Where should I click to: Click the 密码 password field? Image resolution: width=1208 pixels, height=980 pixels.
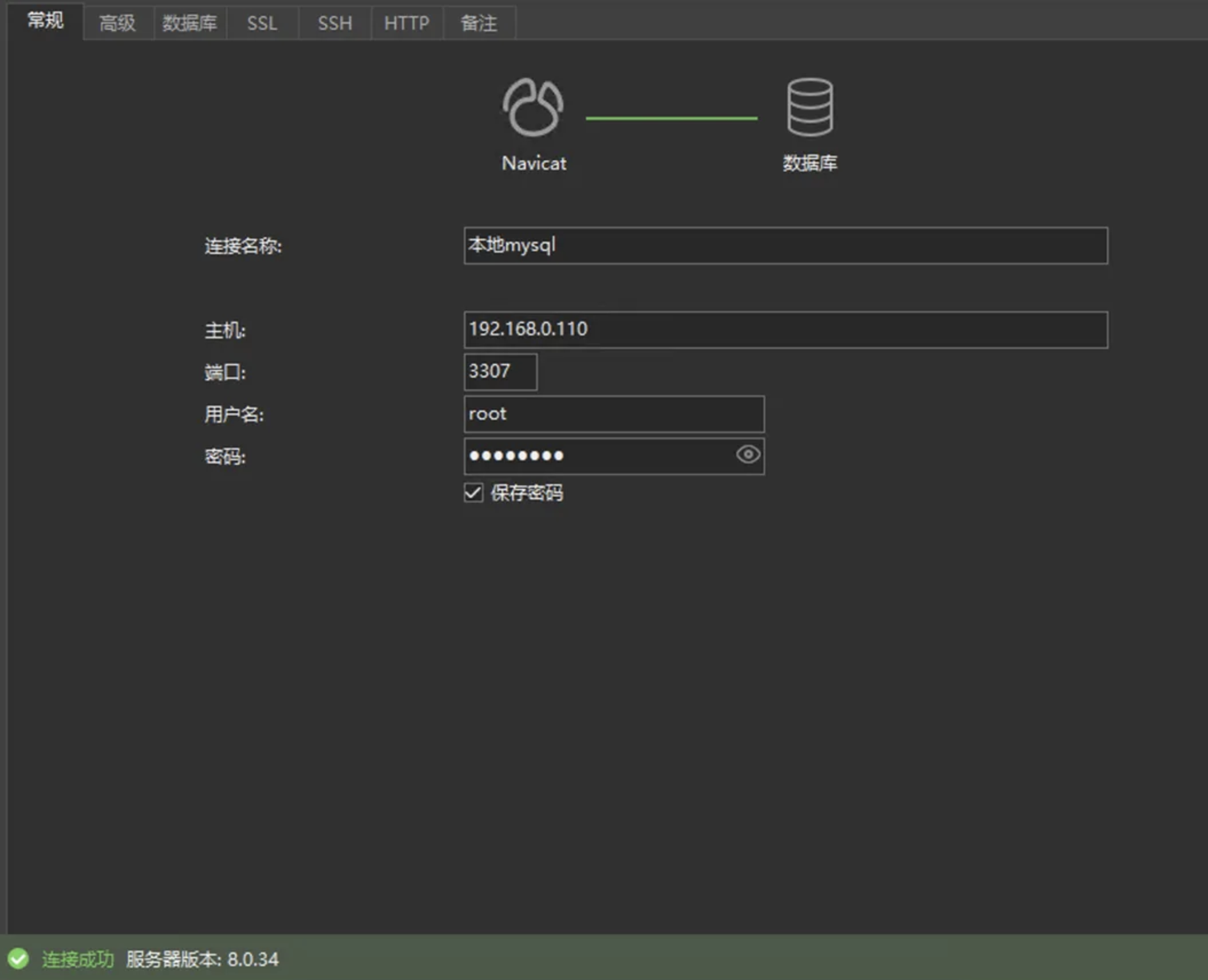tap(595, 456)
